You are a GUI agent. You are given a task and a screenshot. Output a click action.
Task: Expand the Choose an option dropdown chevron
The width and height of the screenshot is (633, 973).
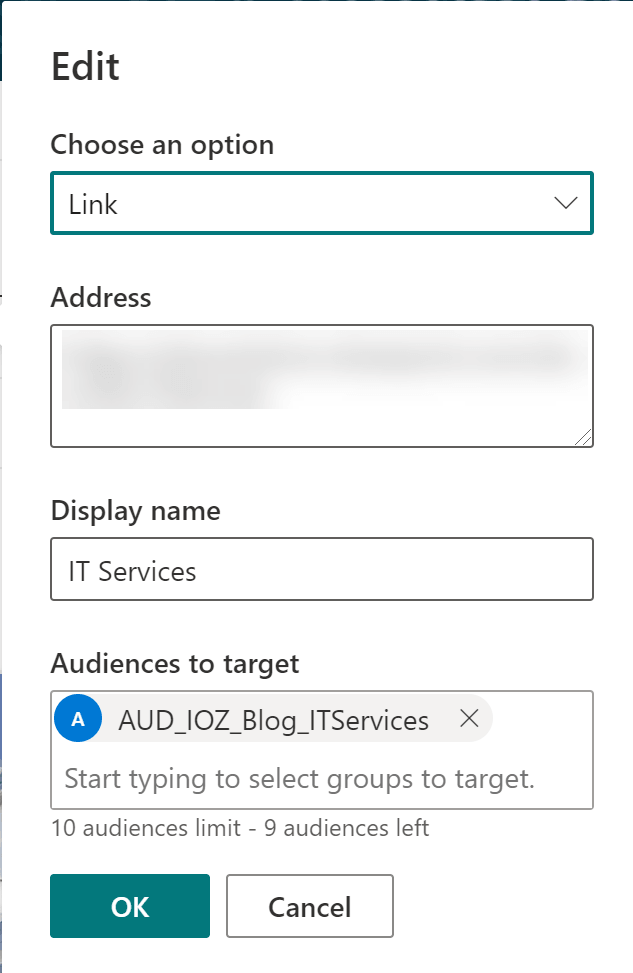(x=565, y=203)
